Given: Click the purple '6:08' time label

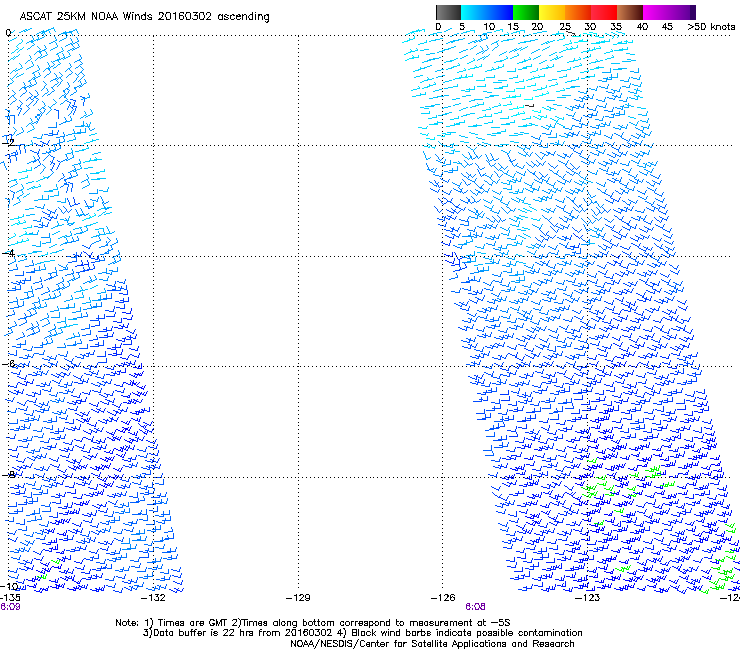Looking at the screenshot, I should pos(475,607).
